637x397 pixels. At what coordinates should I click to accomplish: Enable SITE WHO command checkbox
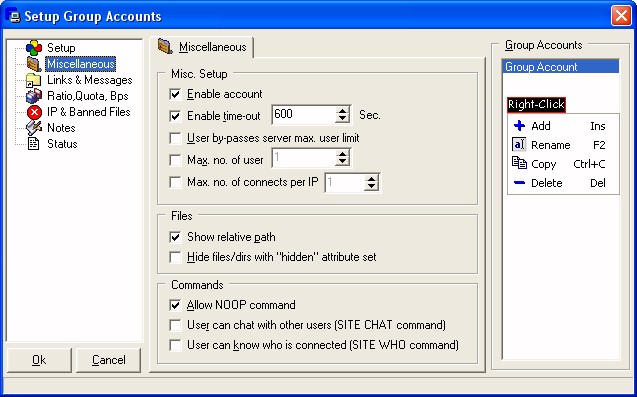tap(175, 345)
